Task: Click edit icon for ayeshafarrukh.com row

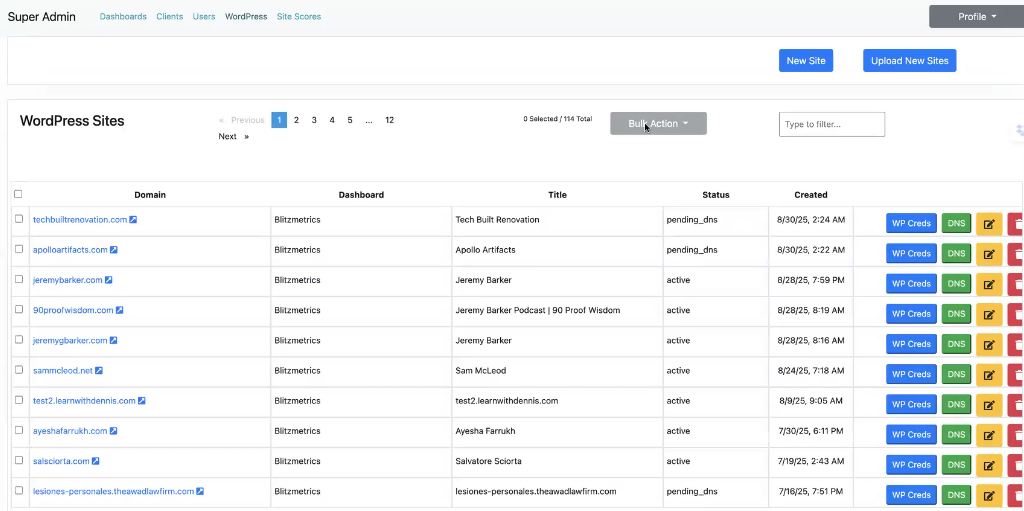Action: point(989,435)
